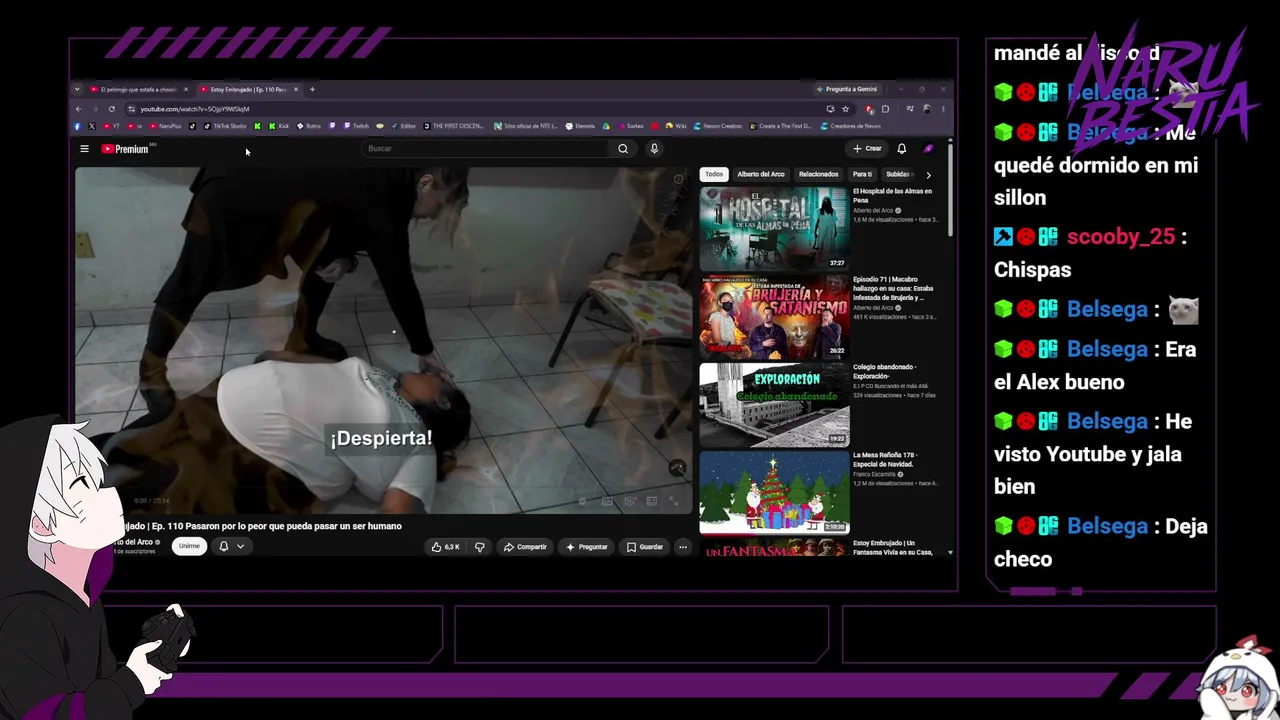Open more actions ellipsis under video

683,547
